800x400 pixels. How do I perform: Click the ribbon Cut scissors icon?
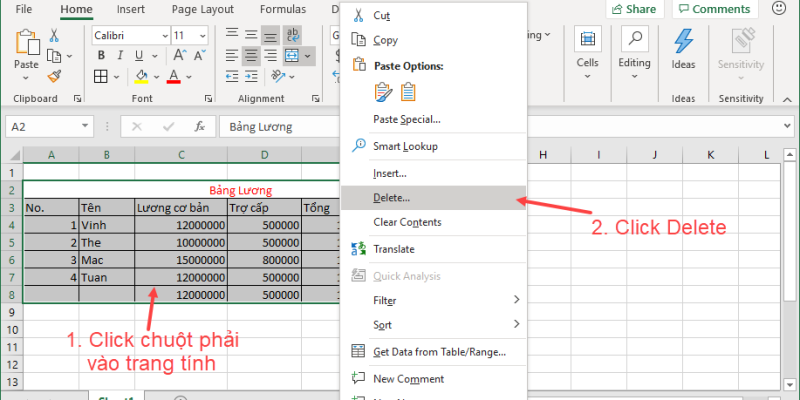point(54,35)
